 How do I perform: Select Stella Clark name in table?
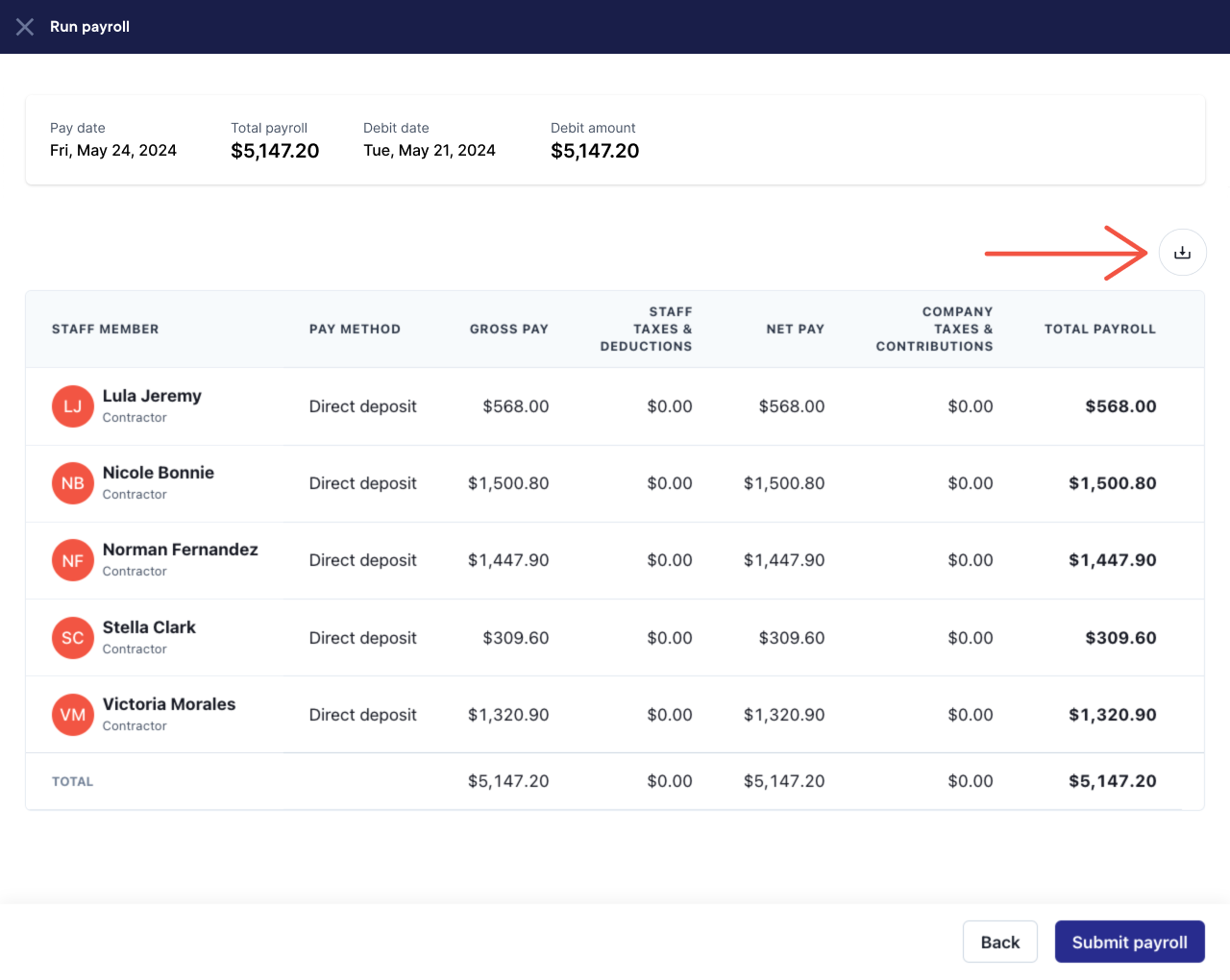click(x=149, y=627)
